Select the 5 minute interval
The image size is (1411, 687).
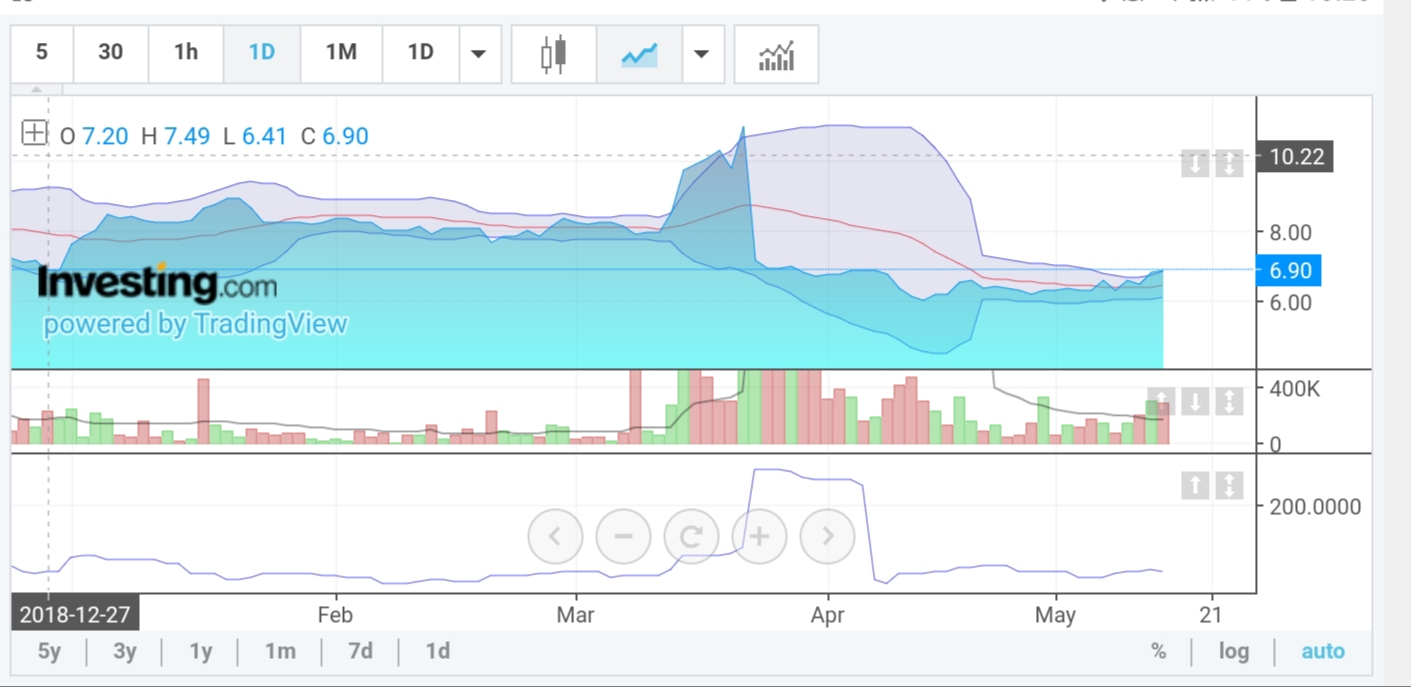pos(42,52)
